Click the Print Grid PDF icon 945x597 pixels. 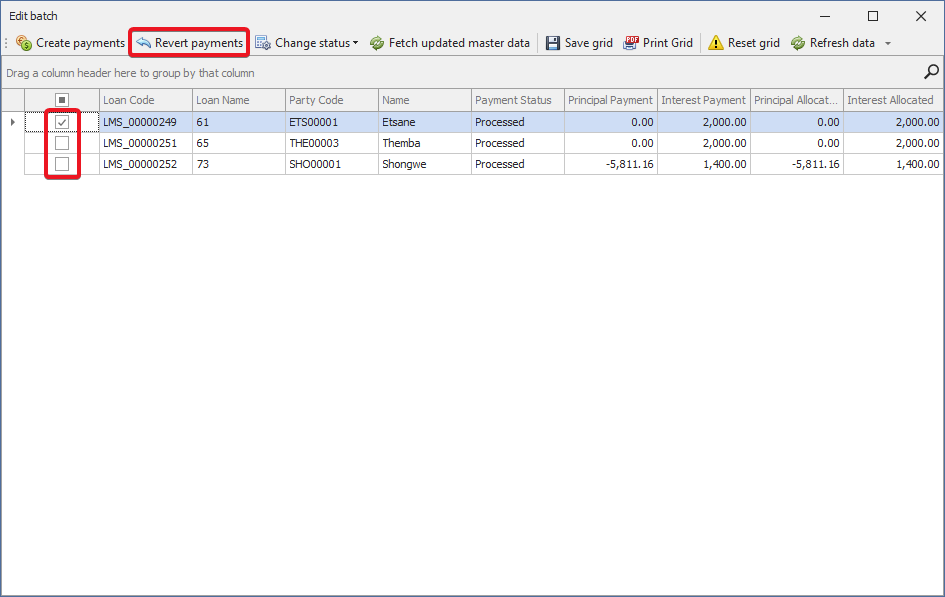tap(631, 43)
